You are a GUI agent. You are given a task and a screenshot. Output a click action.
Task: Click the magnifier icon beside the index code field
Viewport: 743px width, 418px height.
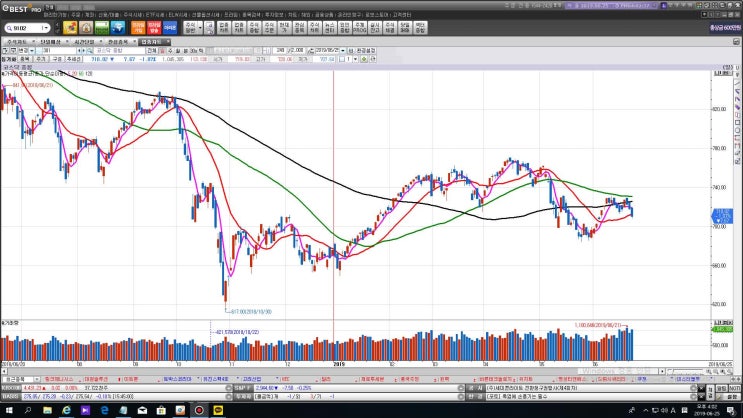coord(89,50)
